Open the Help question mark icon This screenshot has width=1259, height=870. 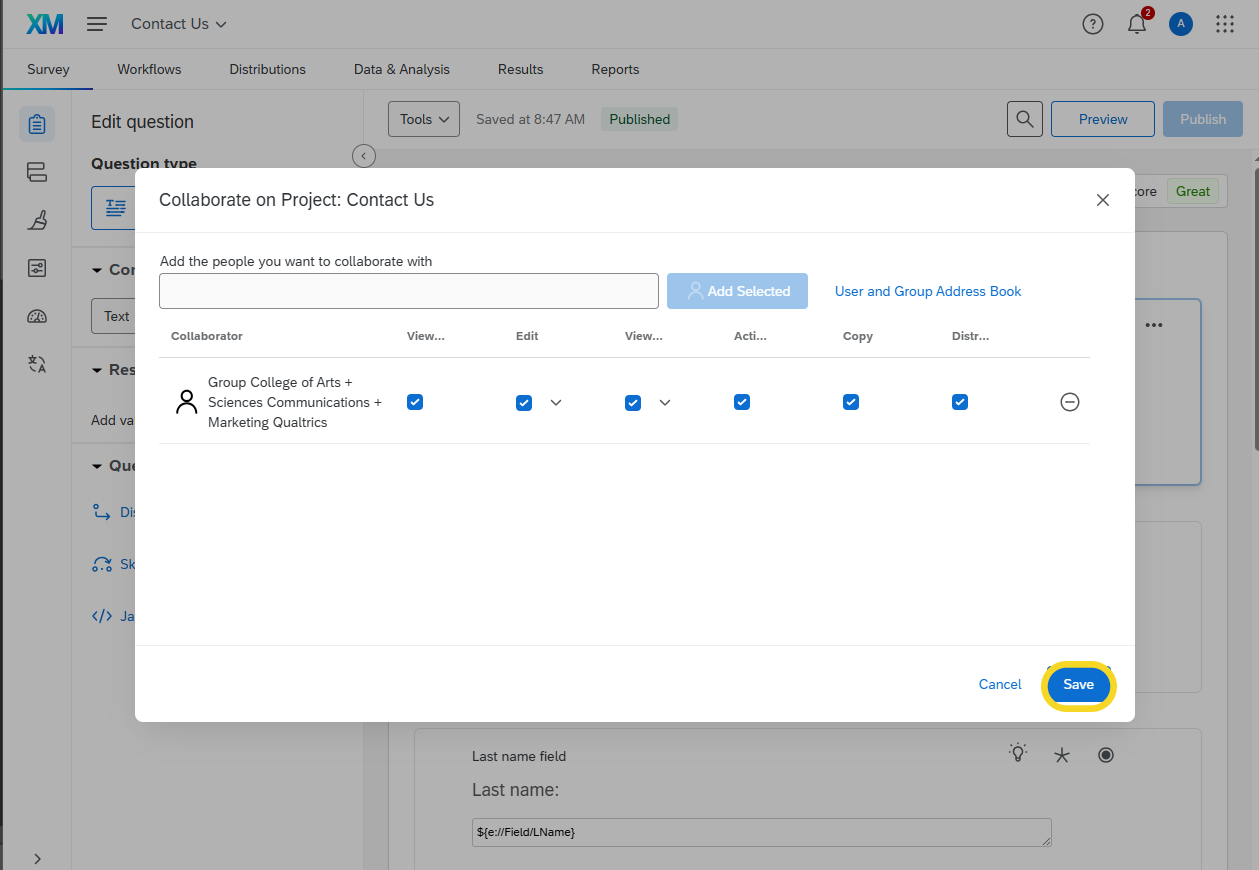(1093, 25)
